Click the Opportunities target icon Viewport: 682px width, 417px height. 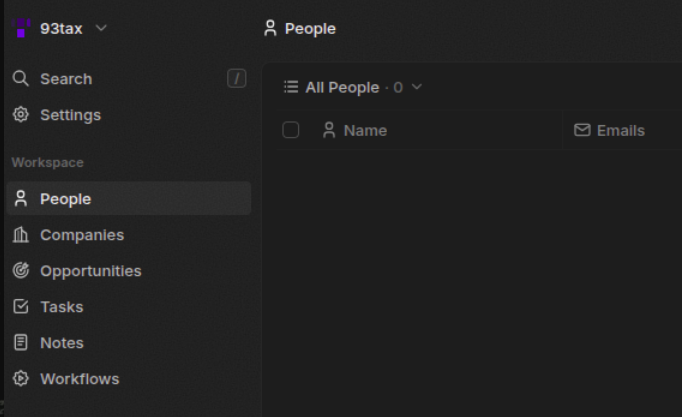click(20, 270)
